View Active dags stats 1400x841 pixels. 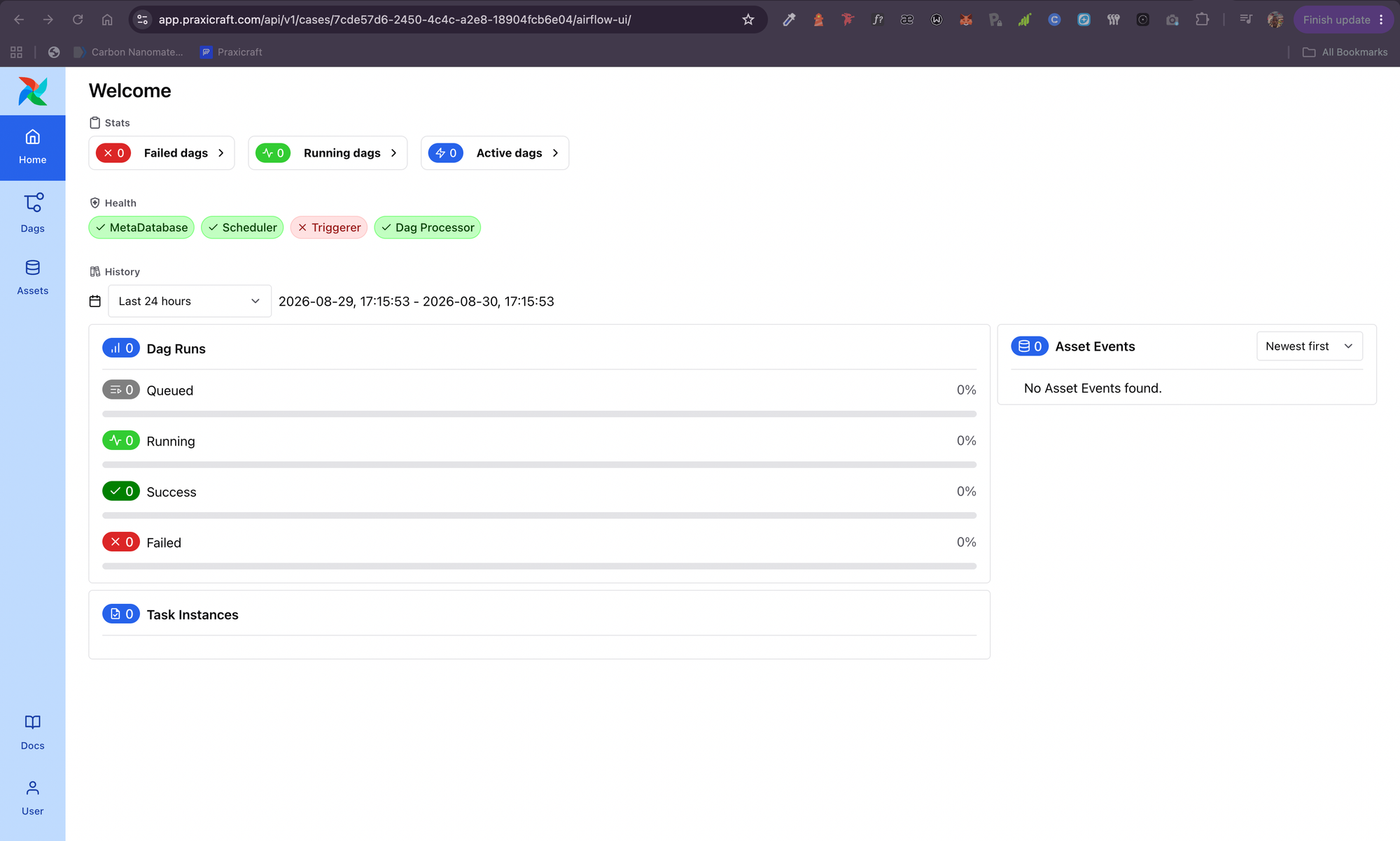[x=495, y=153]
